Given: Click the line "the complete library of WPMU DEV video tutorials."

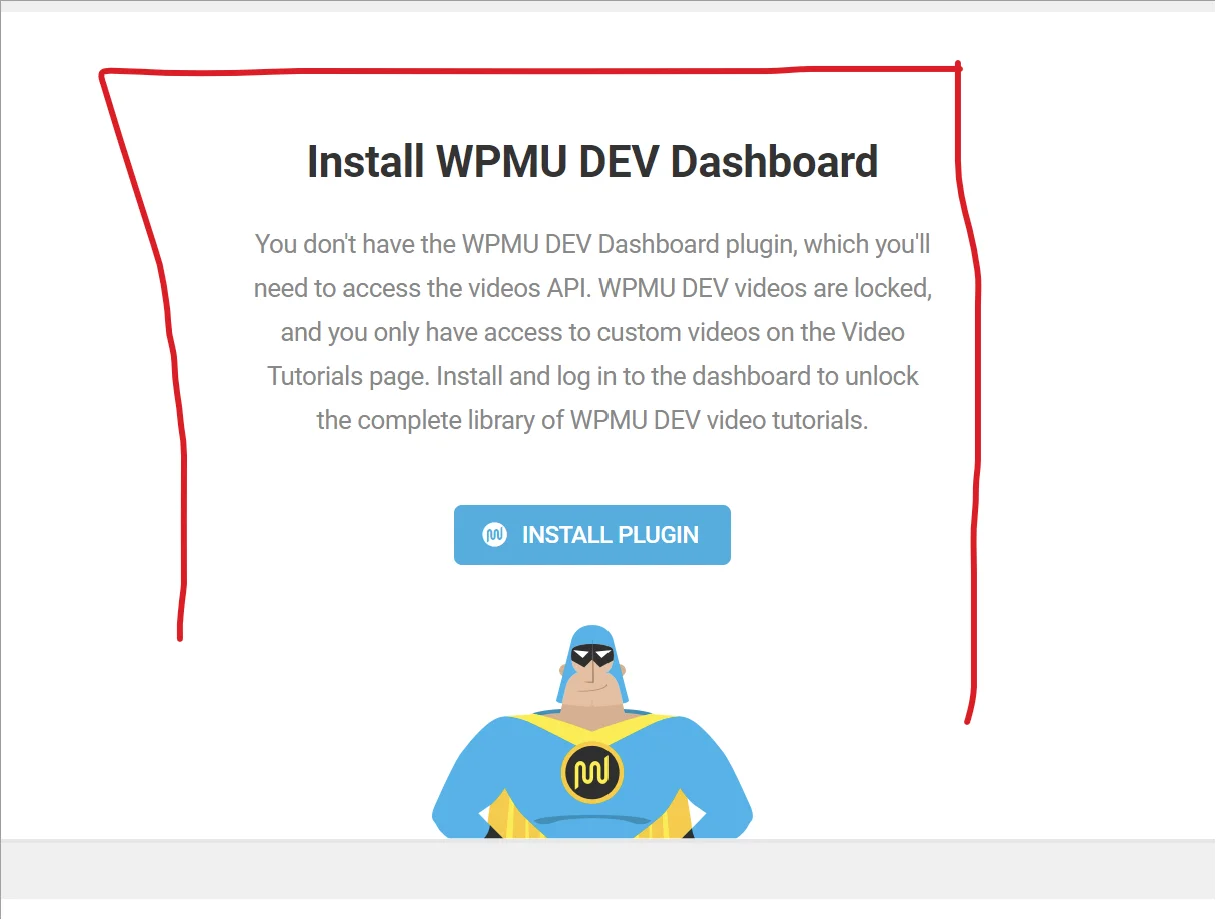Looking at the screenshot, I should [592, 420].
